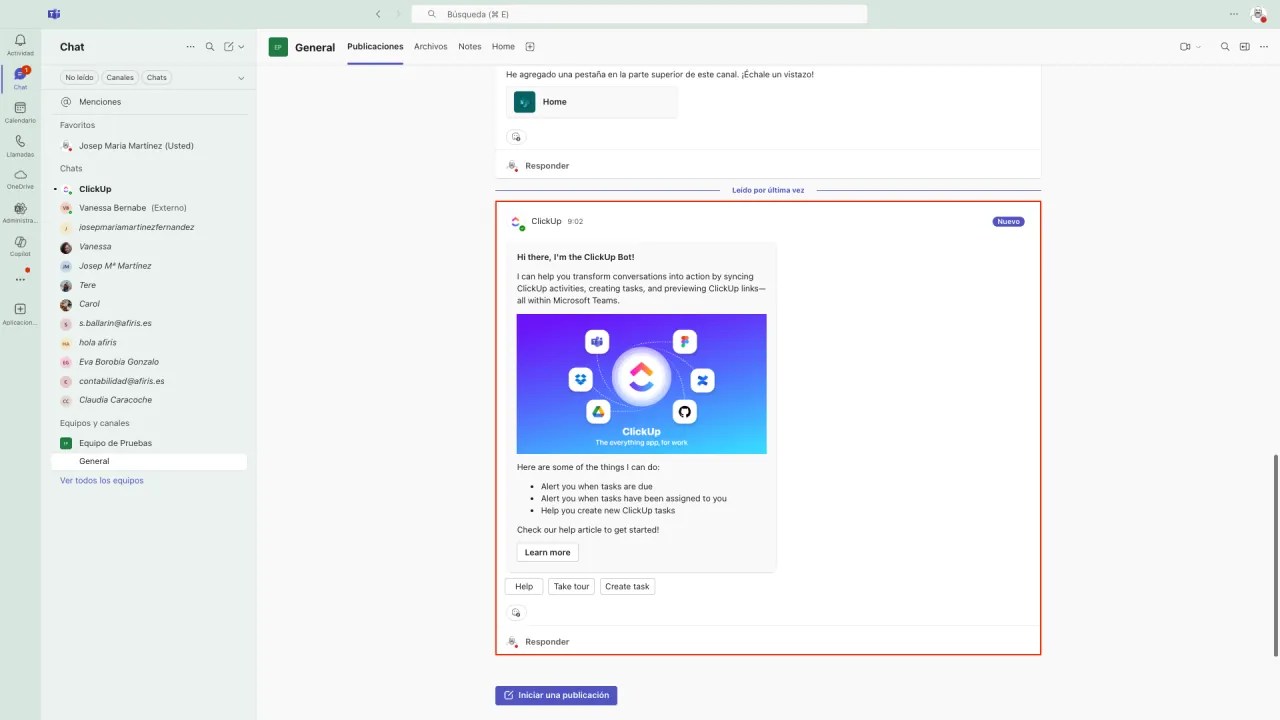Expand the ClickUp chat group chevron

(x=56, y=189)
